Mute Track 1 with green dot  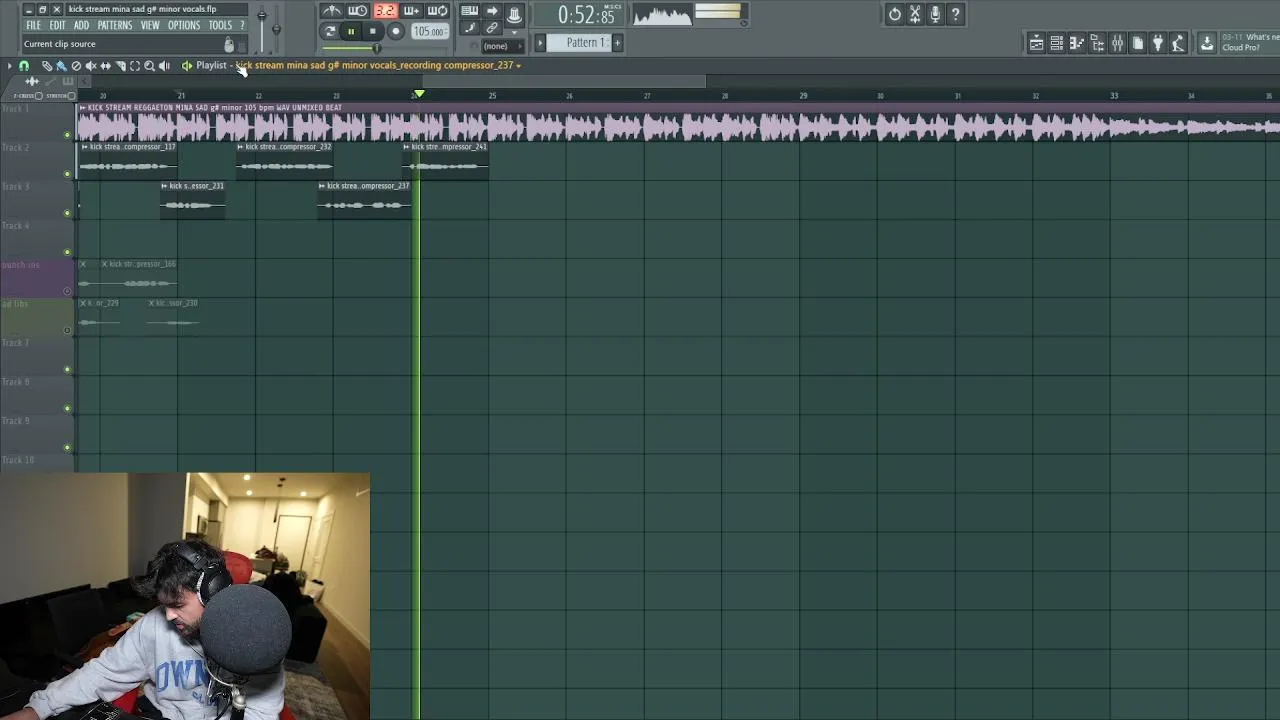coord(68,135)
